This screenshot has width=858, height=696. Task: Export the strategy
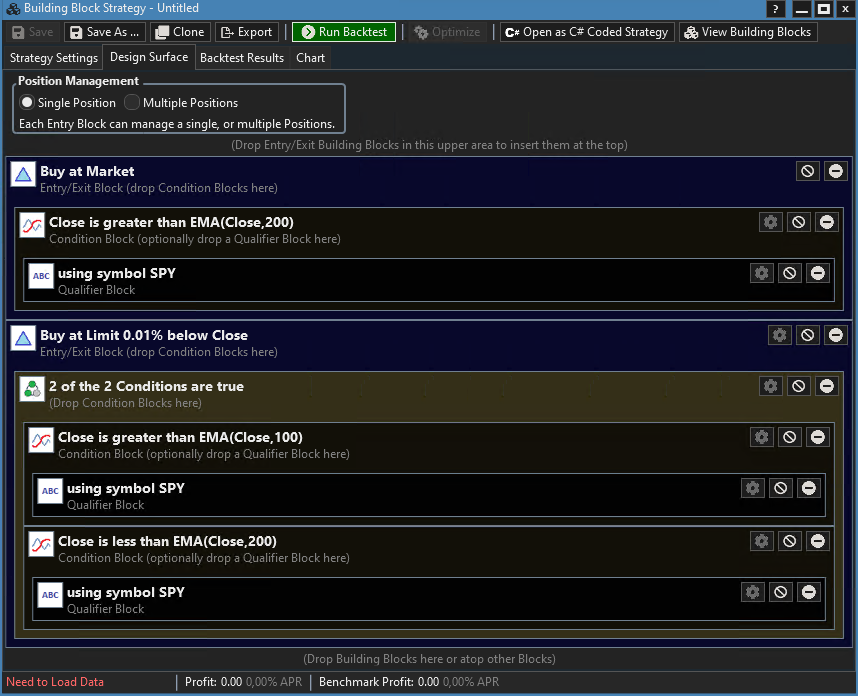coord(247,32)
